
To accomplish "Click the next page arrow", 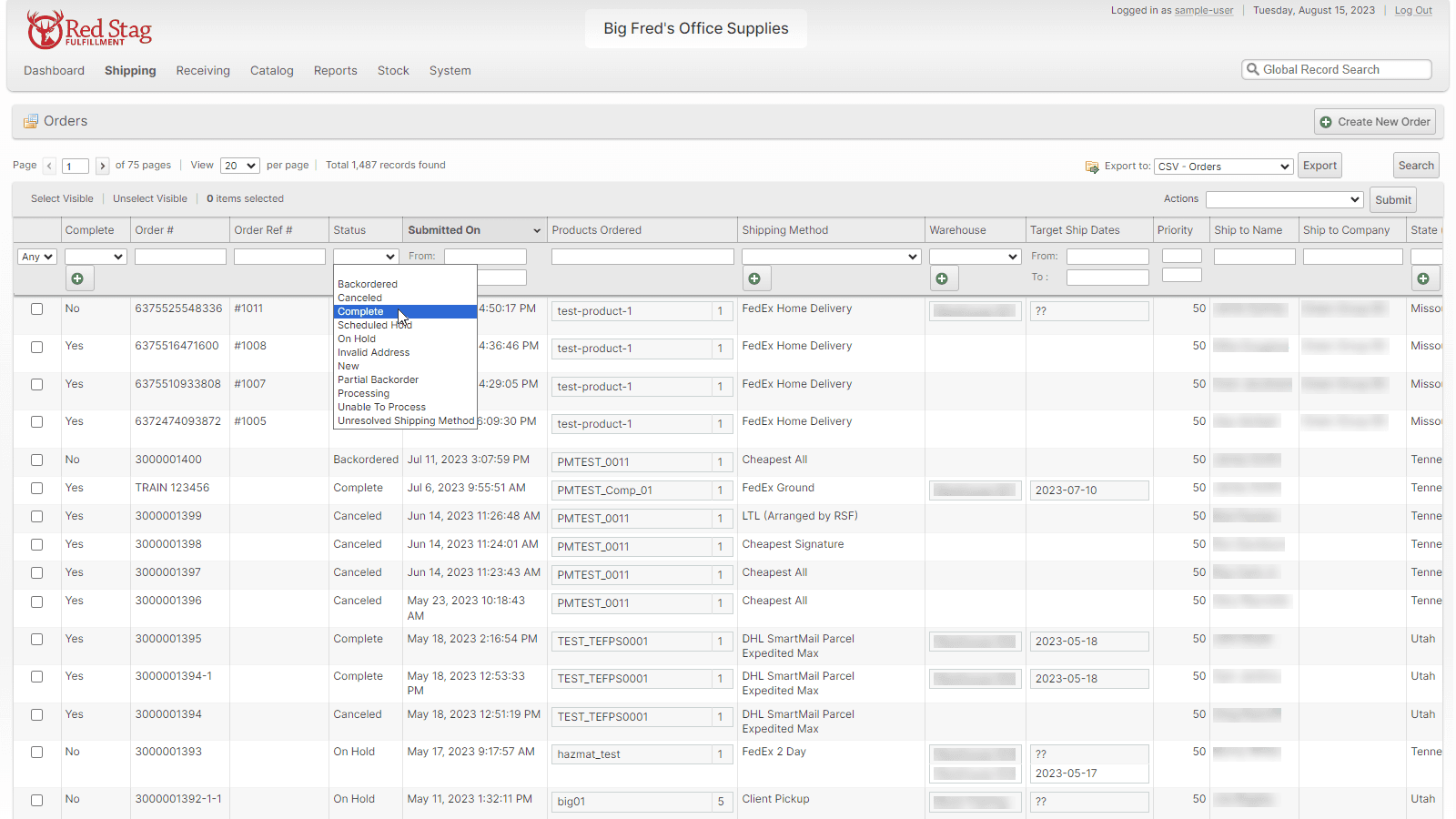I will point(103,166).
